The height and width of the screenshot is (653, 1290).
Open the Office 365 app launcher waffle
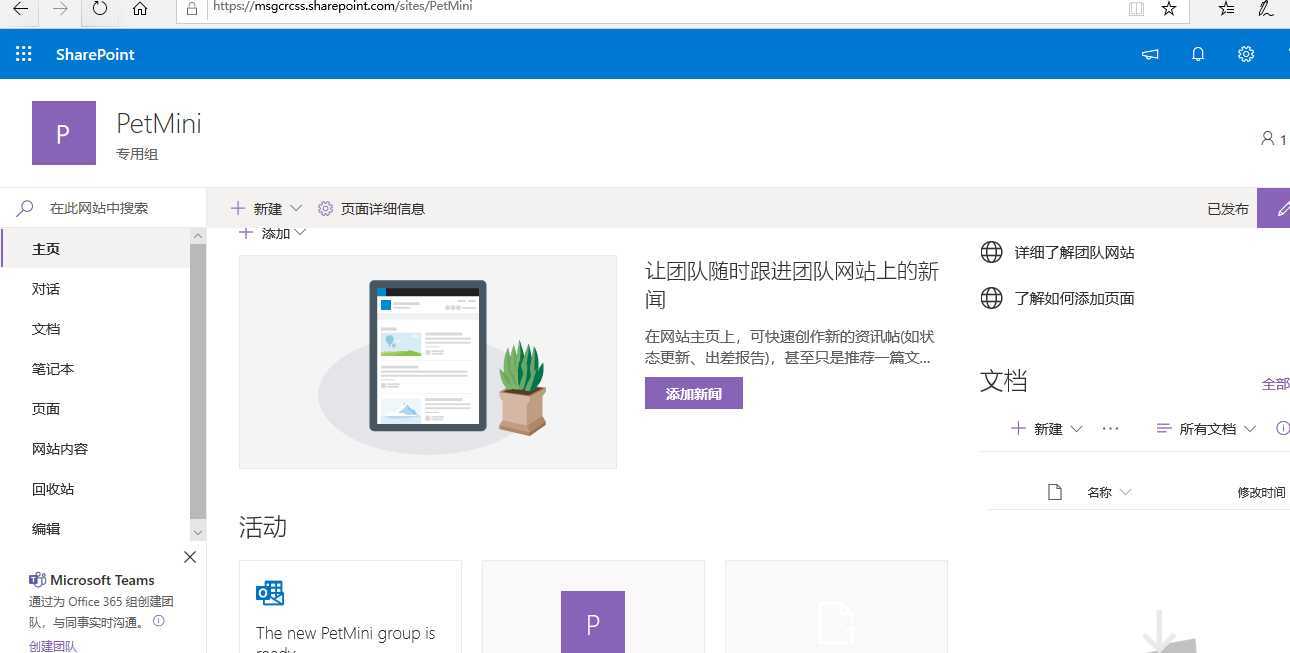tap(23, 54)
